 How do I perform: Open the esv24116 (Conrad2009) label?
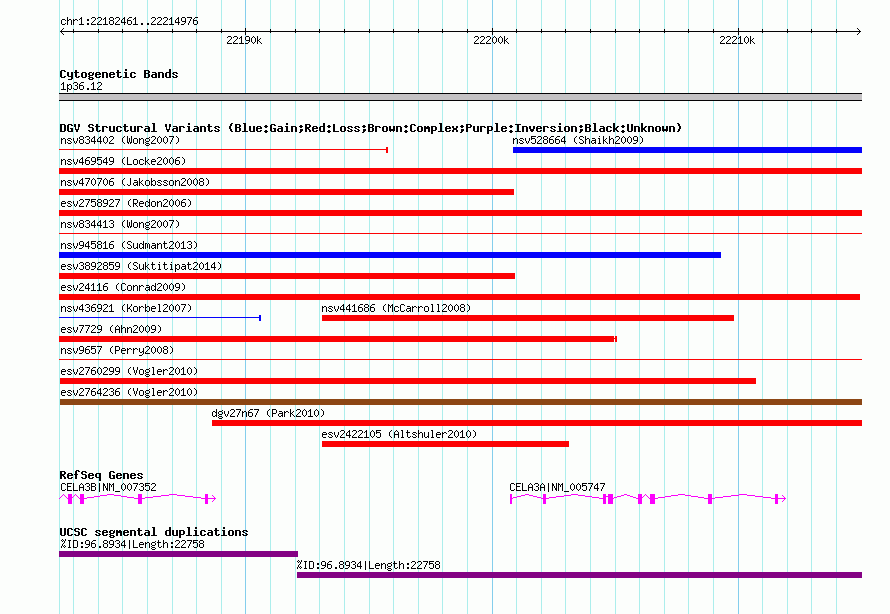click(123, 287)
